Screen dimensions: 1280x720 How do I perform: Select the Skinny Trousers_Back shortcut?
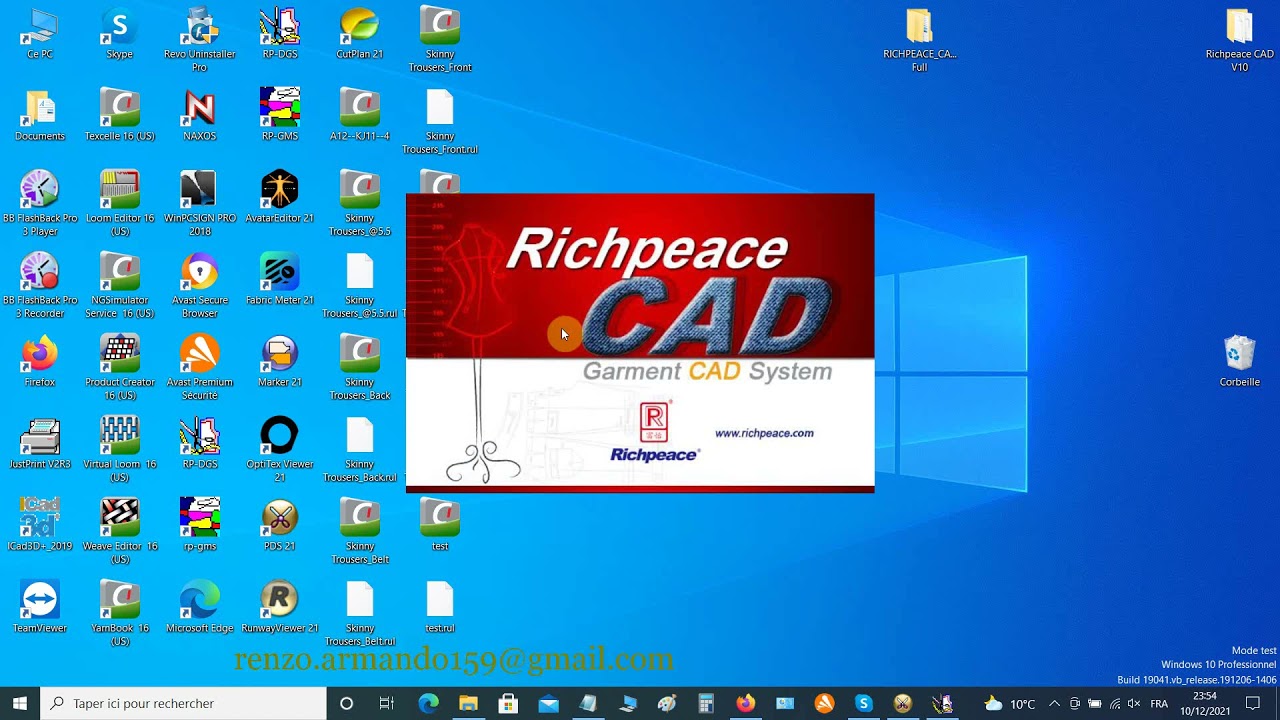360,368
